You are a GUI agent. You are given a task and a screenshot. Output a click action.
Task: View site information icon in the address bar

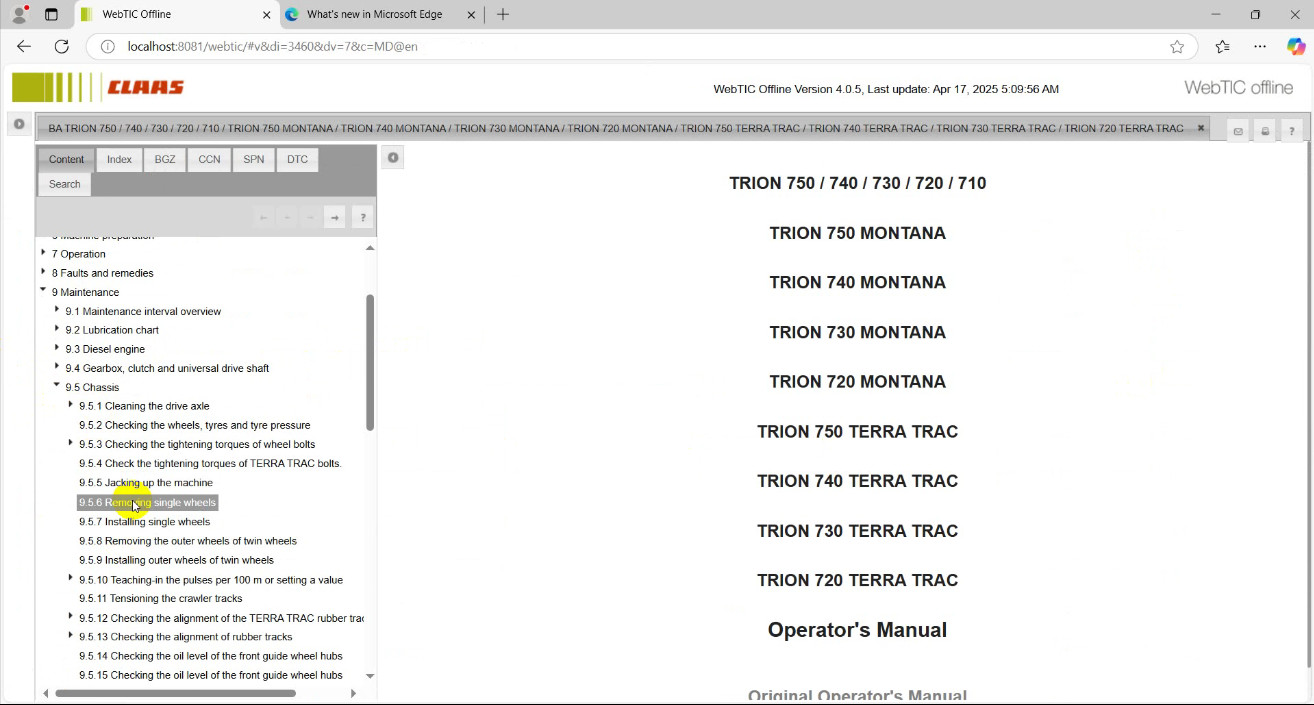(108, 46)
